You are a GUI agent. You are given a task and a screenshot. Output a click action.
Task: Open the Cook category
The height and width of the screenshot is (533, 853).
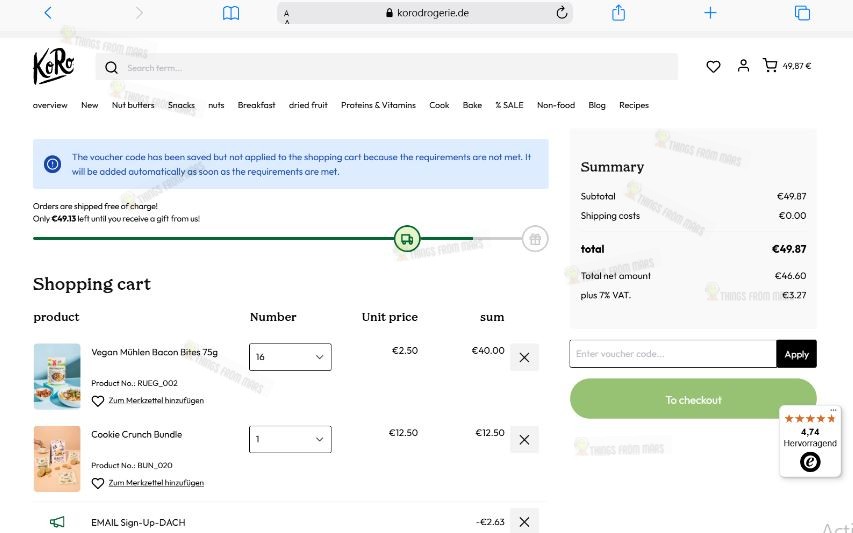pos(439,105)
